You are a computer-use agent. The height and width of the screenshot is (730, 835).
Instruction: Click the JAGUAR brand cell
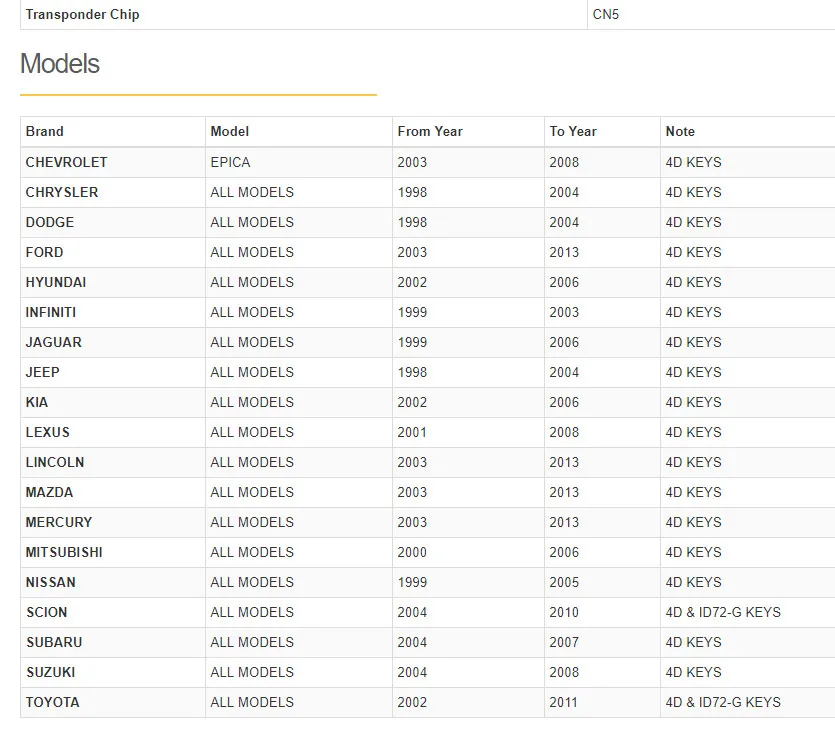coord(54,342)
